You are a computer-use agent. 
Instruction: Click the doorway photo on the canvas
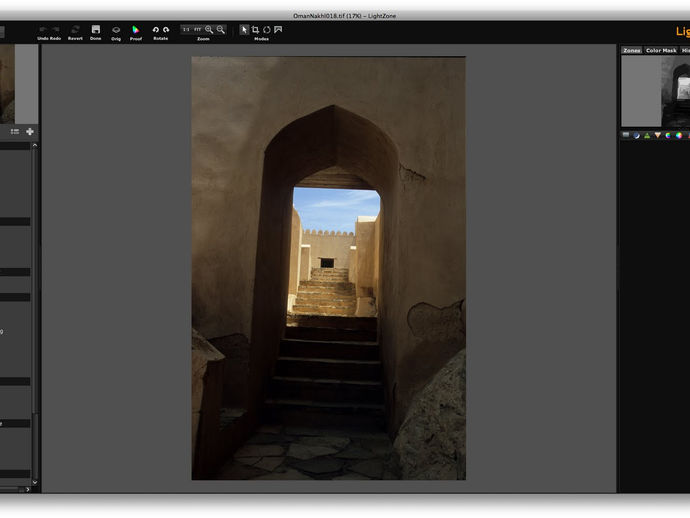pos(329,268)
